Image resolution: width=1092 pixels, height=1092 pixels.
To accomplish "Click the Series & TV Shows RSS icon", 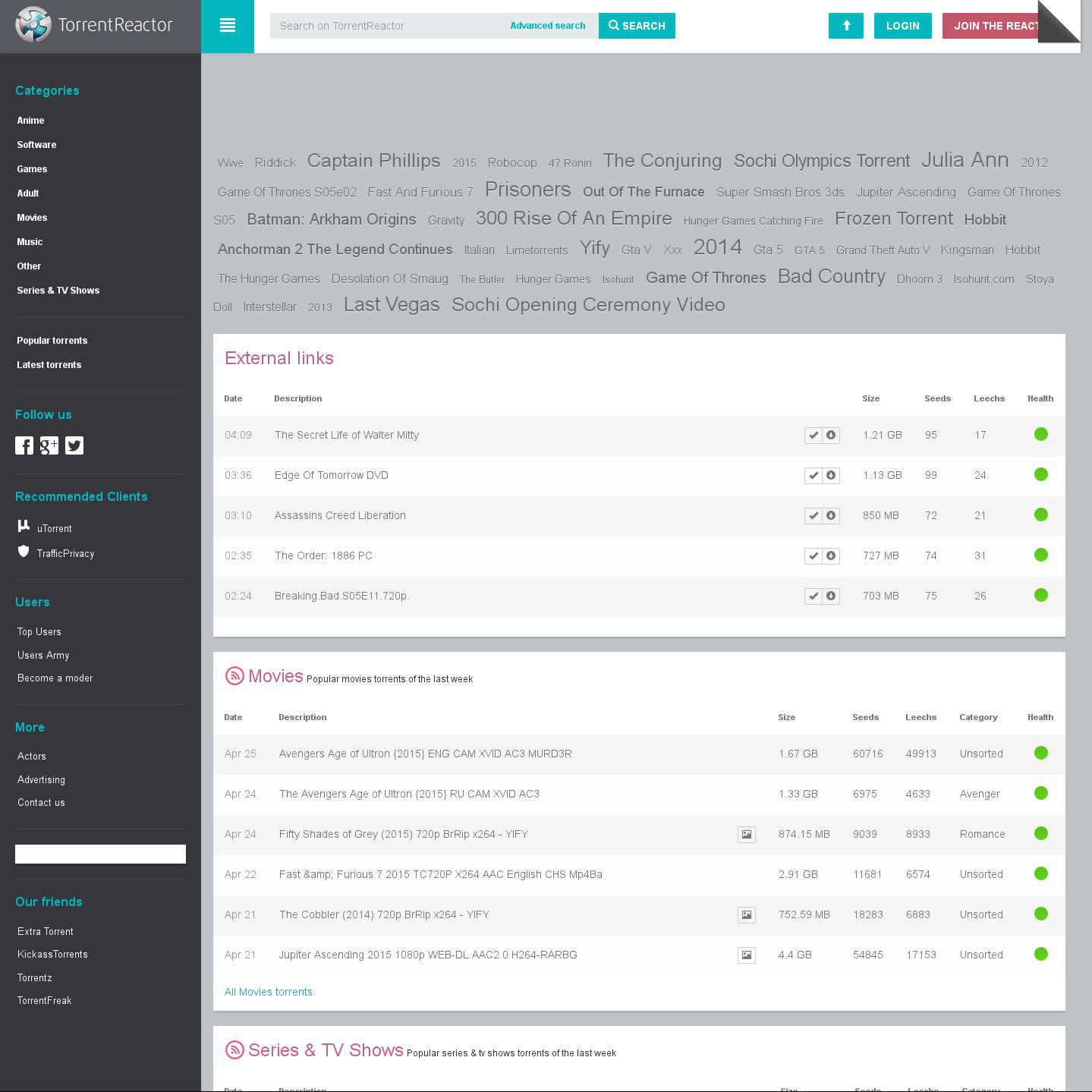I will (234, 1050).
